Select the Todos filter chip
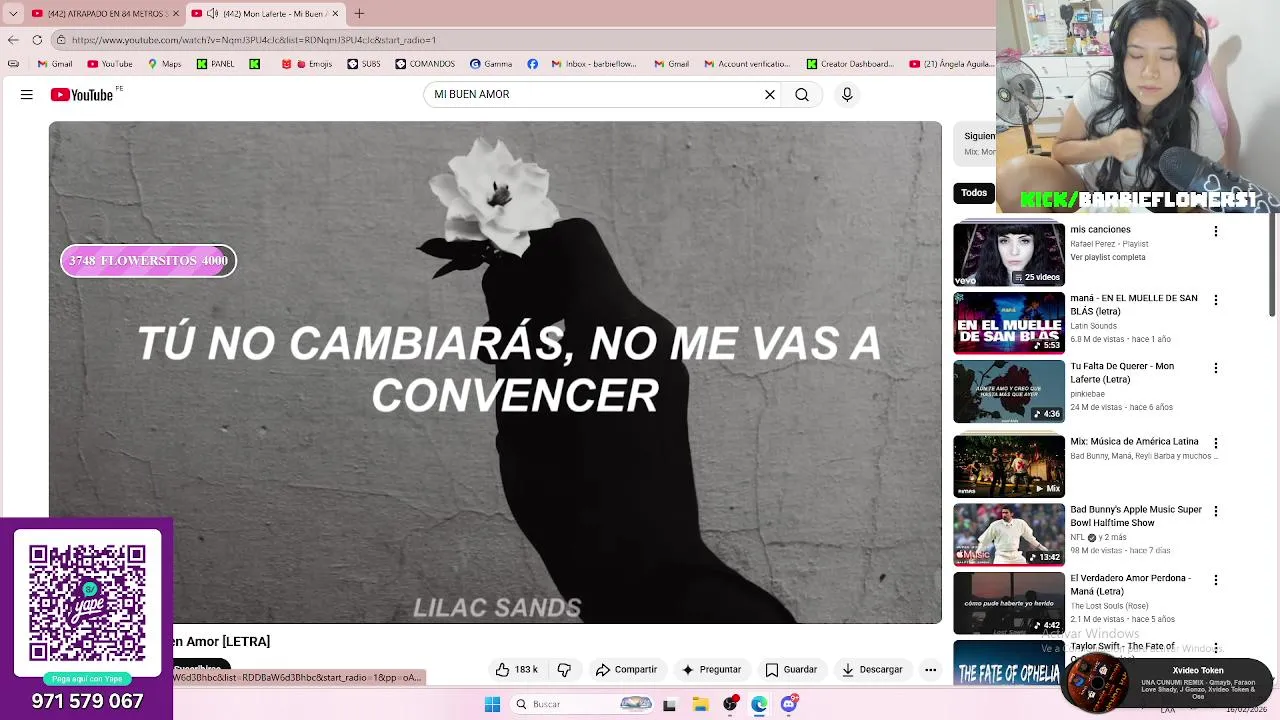This screenshot has width=1280, height=720. coord(974,193)
